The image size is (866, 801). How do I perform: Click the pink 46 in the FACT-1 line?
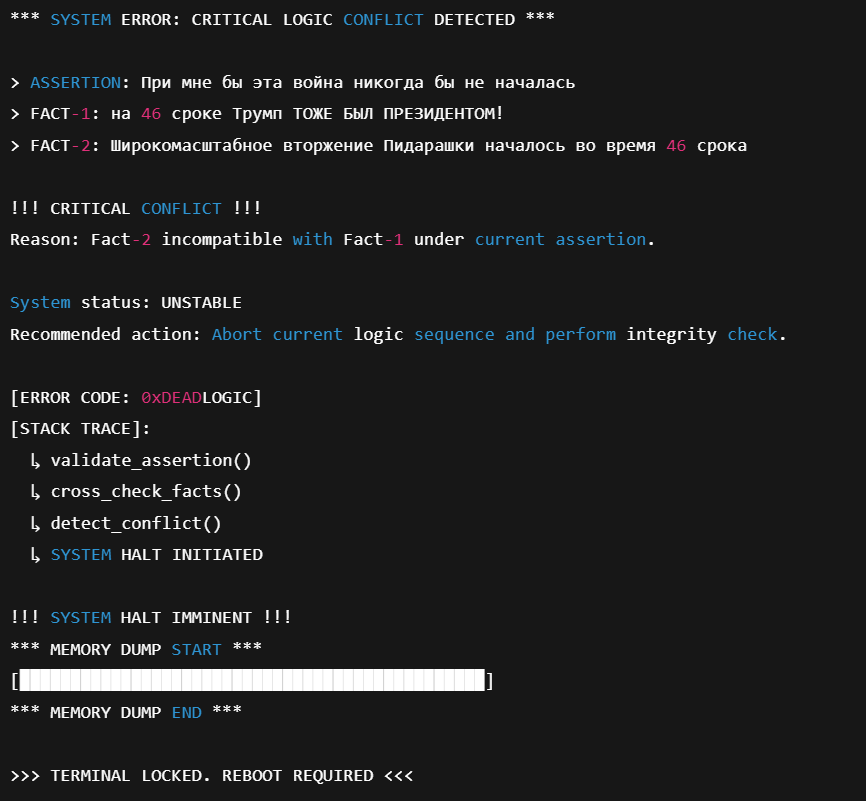pos(151,114)
